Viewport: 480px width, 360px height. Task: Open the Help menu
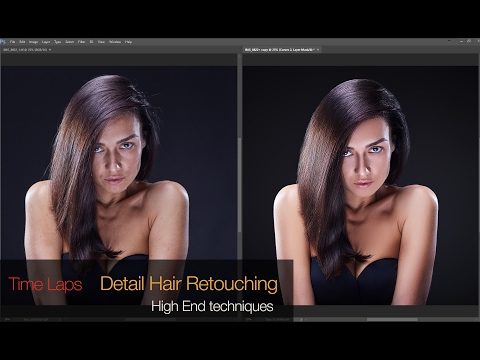pyautogui.click(x=128, y=42)
